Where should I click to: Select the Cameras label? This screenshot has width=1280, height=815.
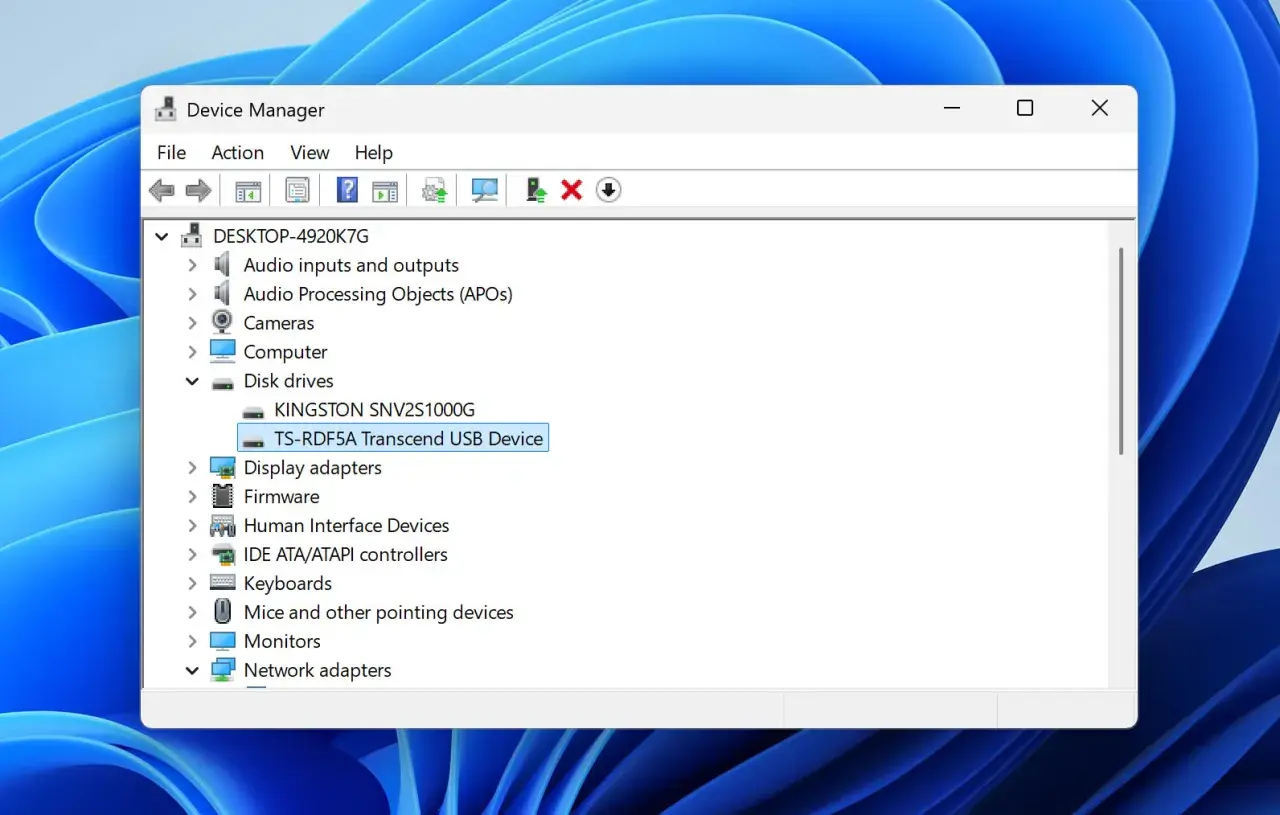(x=278, y=323)
